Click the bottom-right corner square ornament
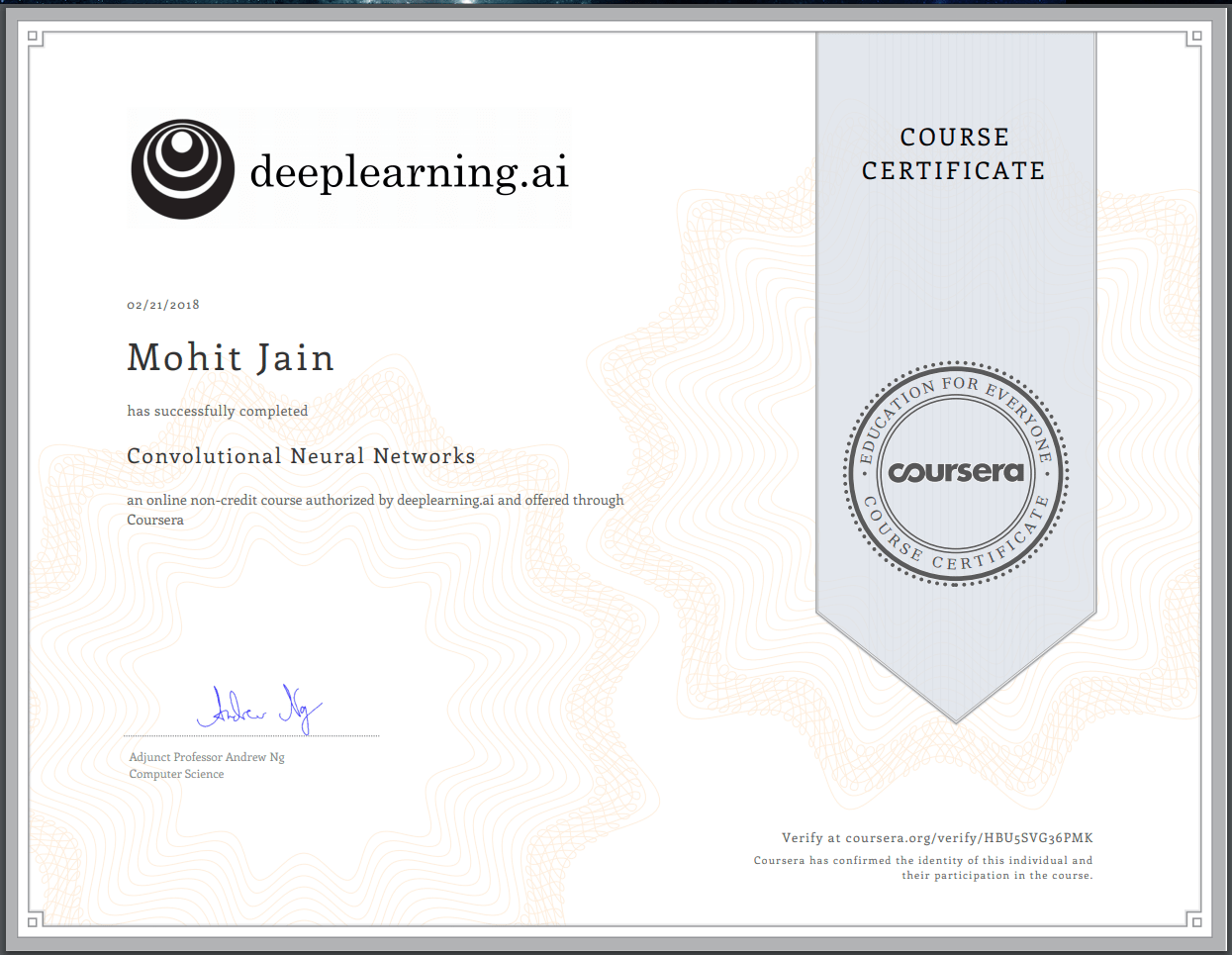 point(1195,921)
